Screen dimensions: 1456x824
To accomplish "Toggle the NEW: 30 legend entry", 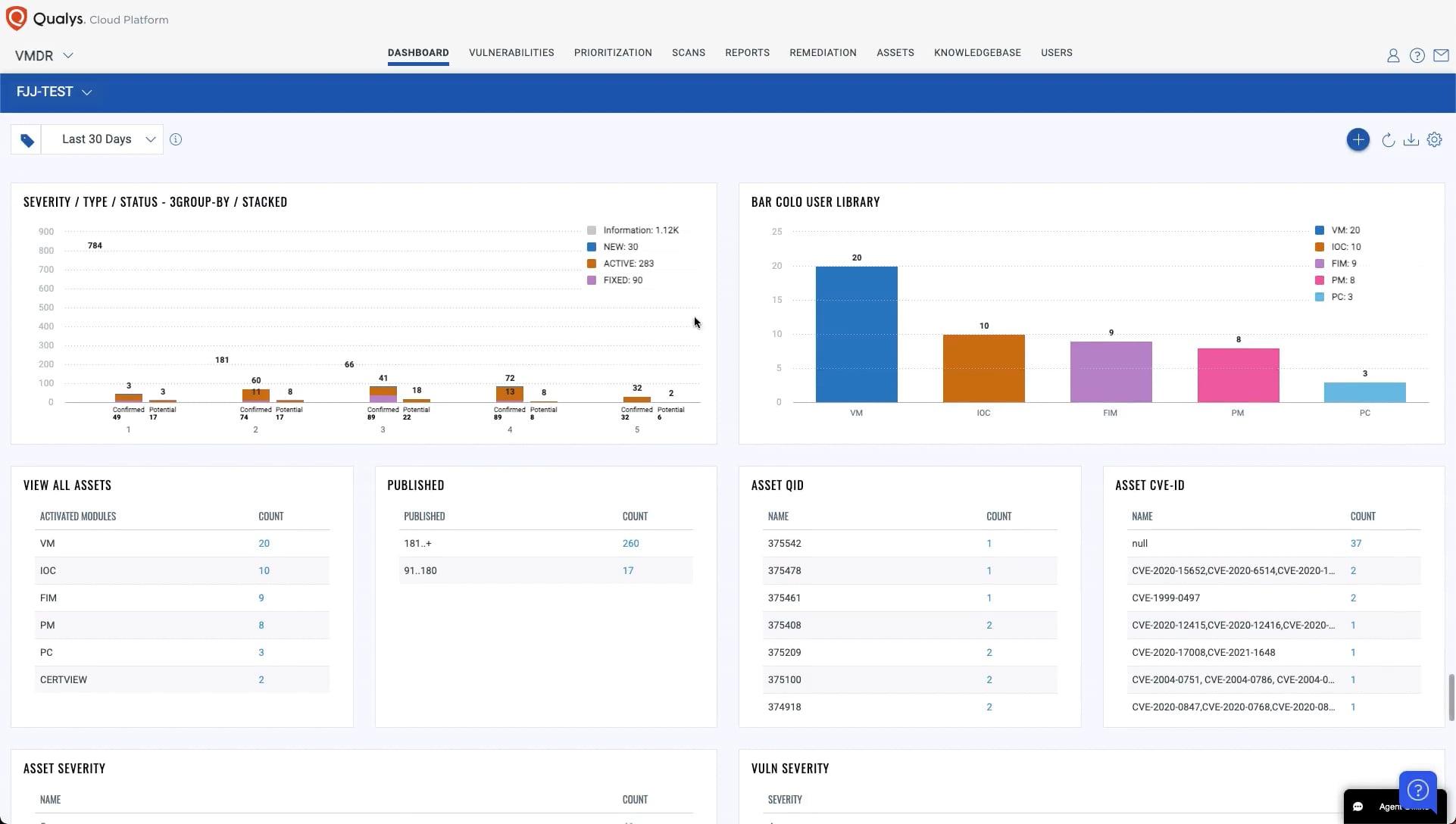I will [613, 247].
